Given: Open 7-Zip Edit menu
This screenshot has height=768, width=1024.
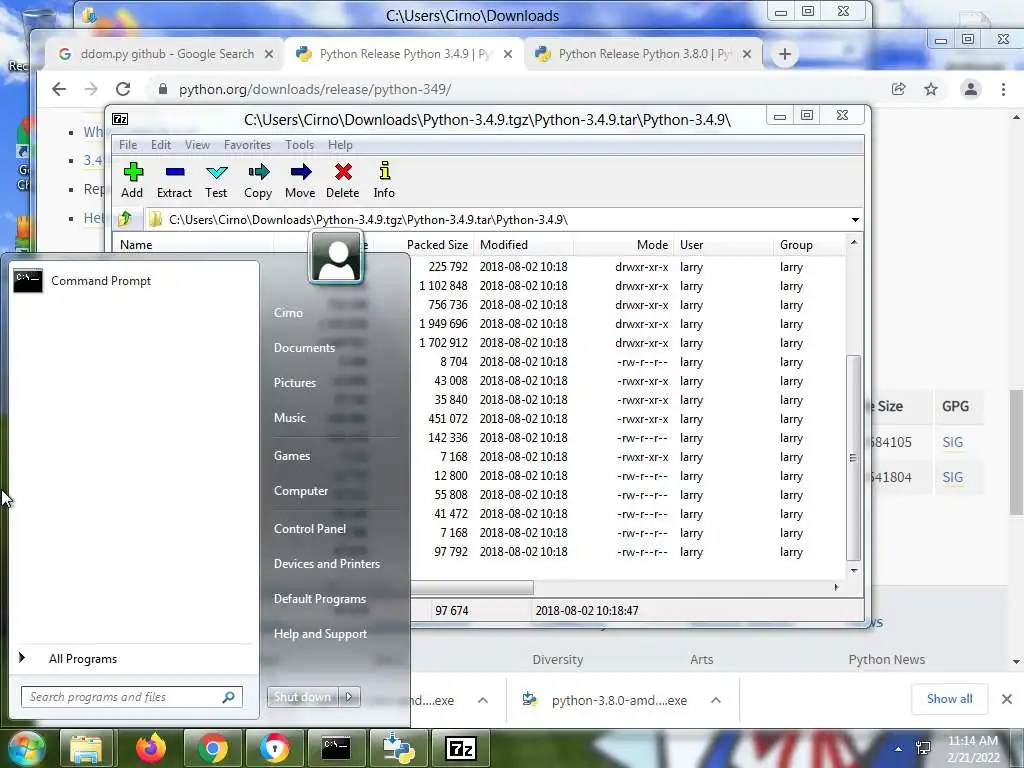Looking at the screenshot, I should pos(161,145).
